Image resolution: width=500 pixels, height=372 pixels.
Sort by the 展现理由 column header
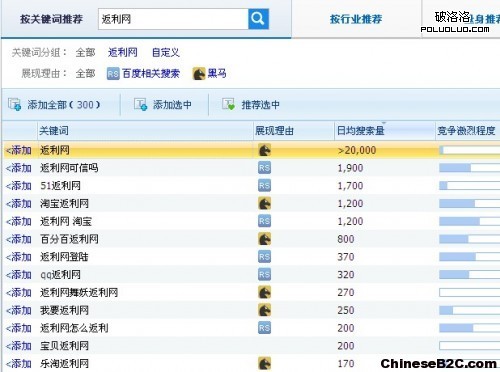click(294, 131)
